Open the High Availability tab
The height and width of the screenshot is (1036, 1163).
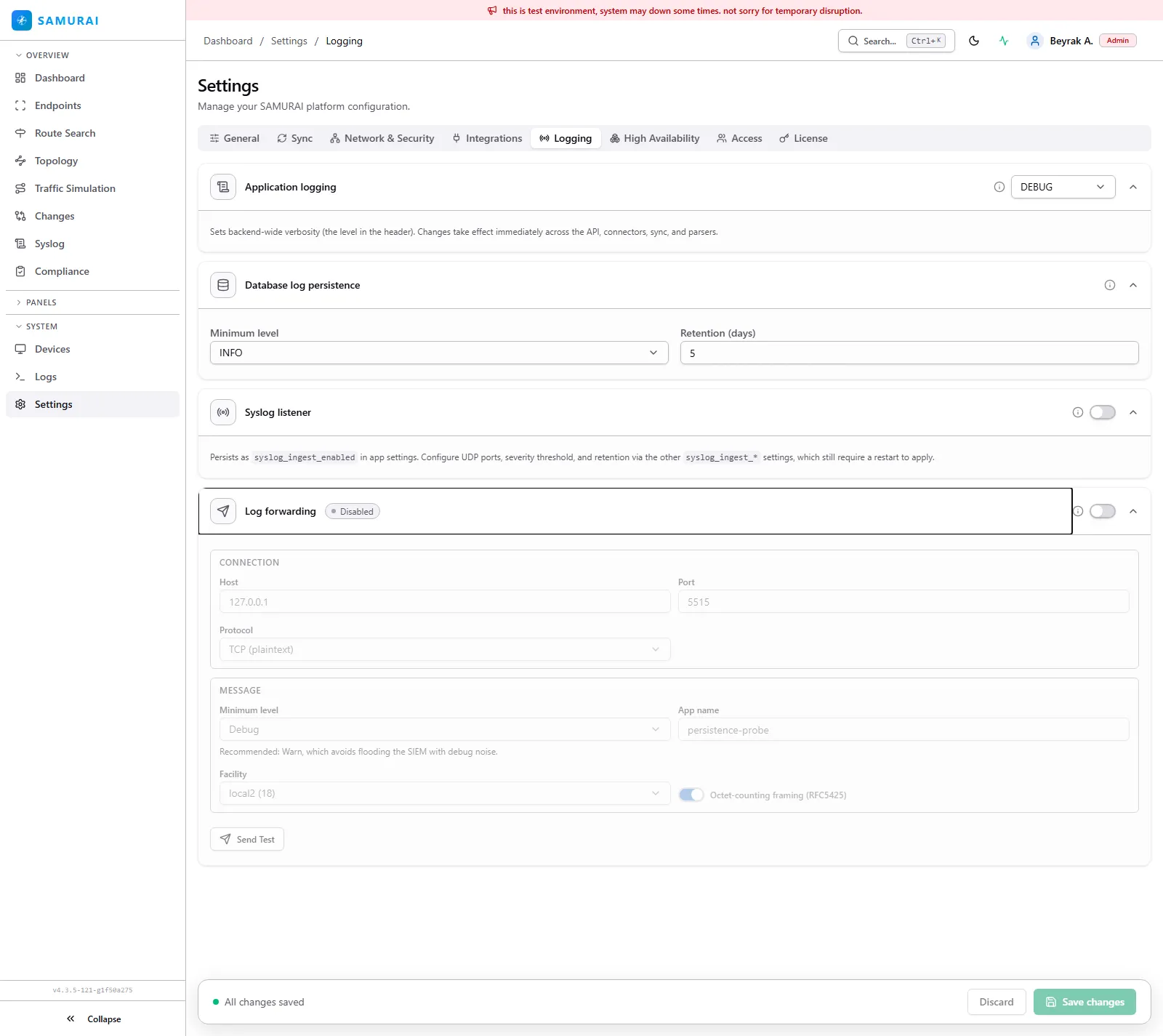pos(654,138)
